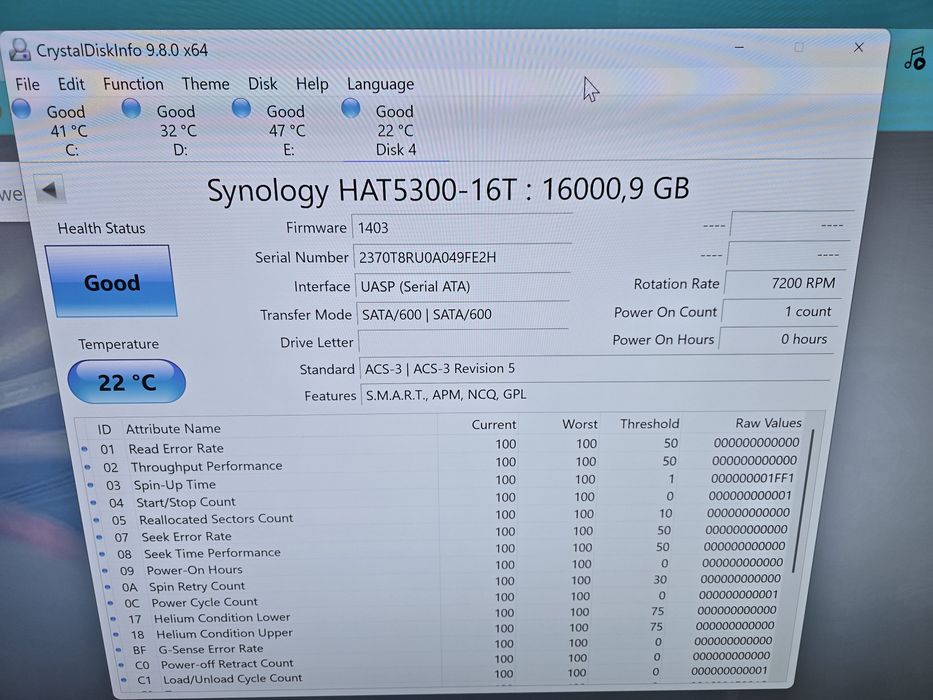933x700 pixels.
Task: Click the SMART table vertical scrollbar
Action: click(803, 500)
